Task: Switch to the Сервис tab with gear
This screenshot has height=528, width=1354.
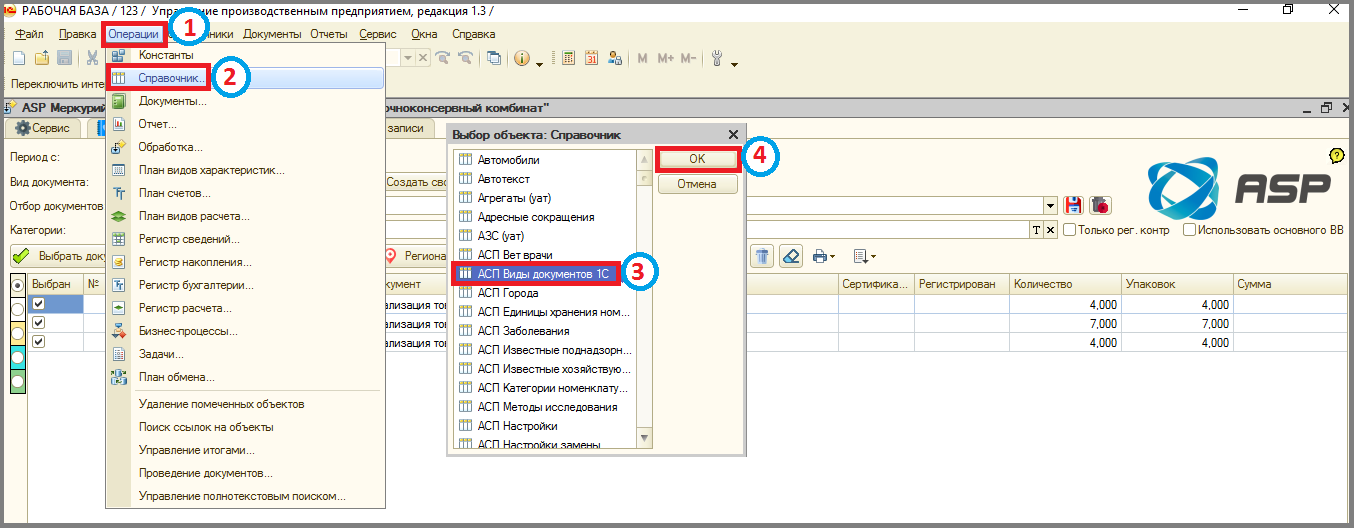Action: click(42, 128)
